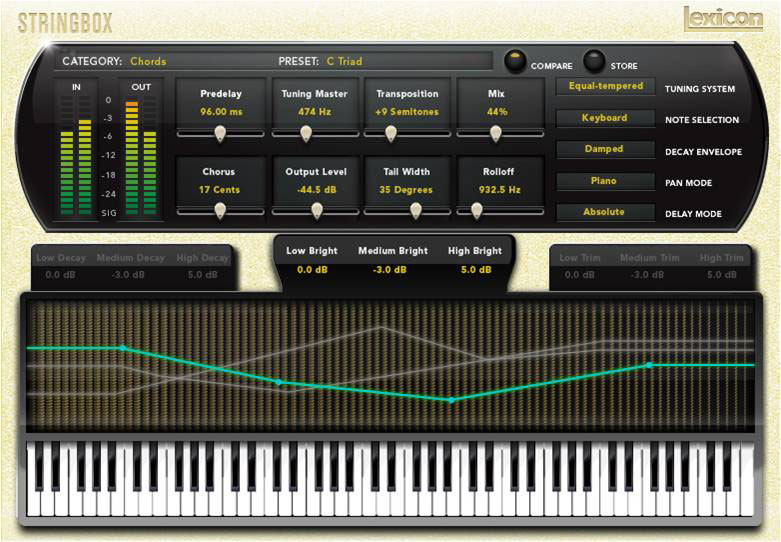The width and height of the screenshot is (781, 542).
Task: Click the lowest point on the green curve
Action: [451, 400]
